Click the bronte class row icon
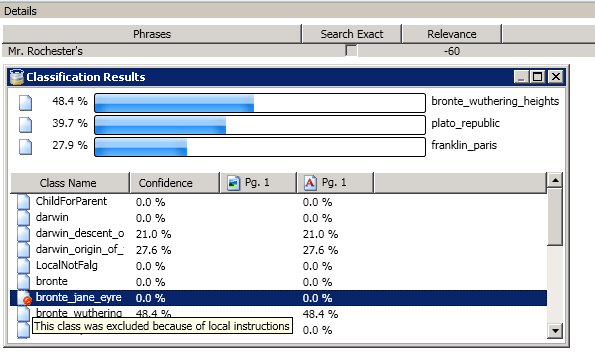 (x=24, y=281)
